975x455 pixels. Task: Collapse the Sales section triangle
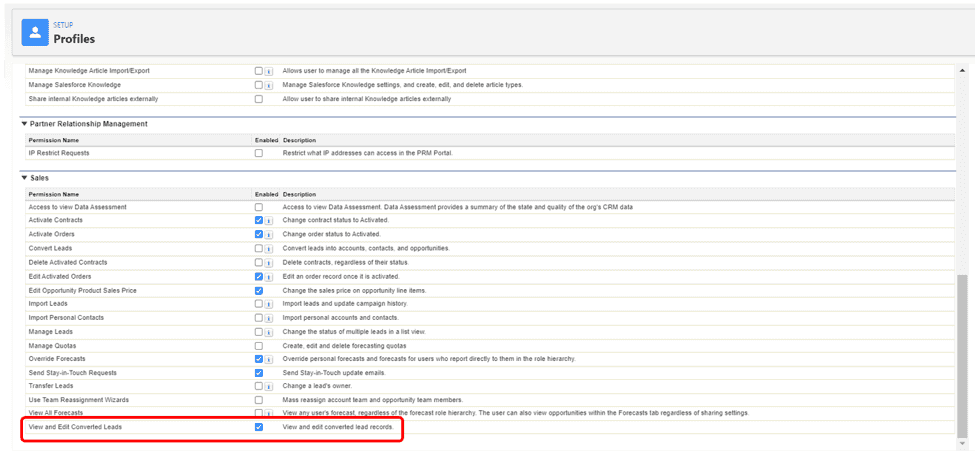click(24, 178)
